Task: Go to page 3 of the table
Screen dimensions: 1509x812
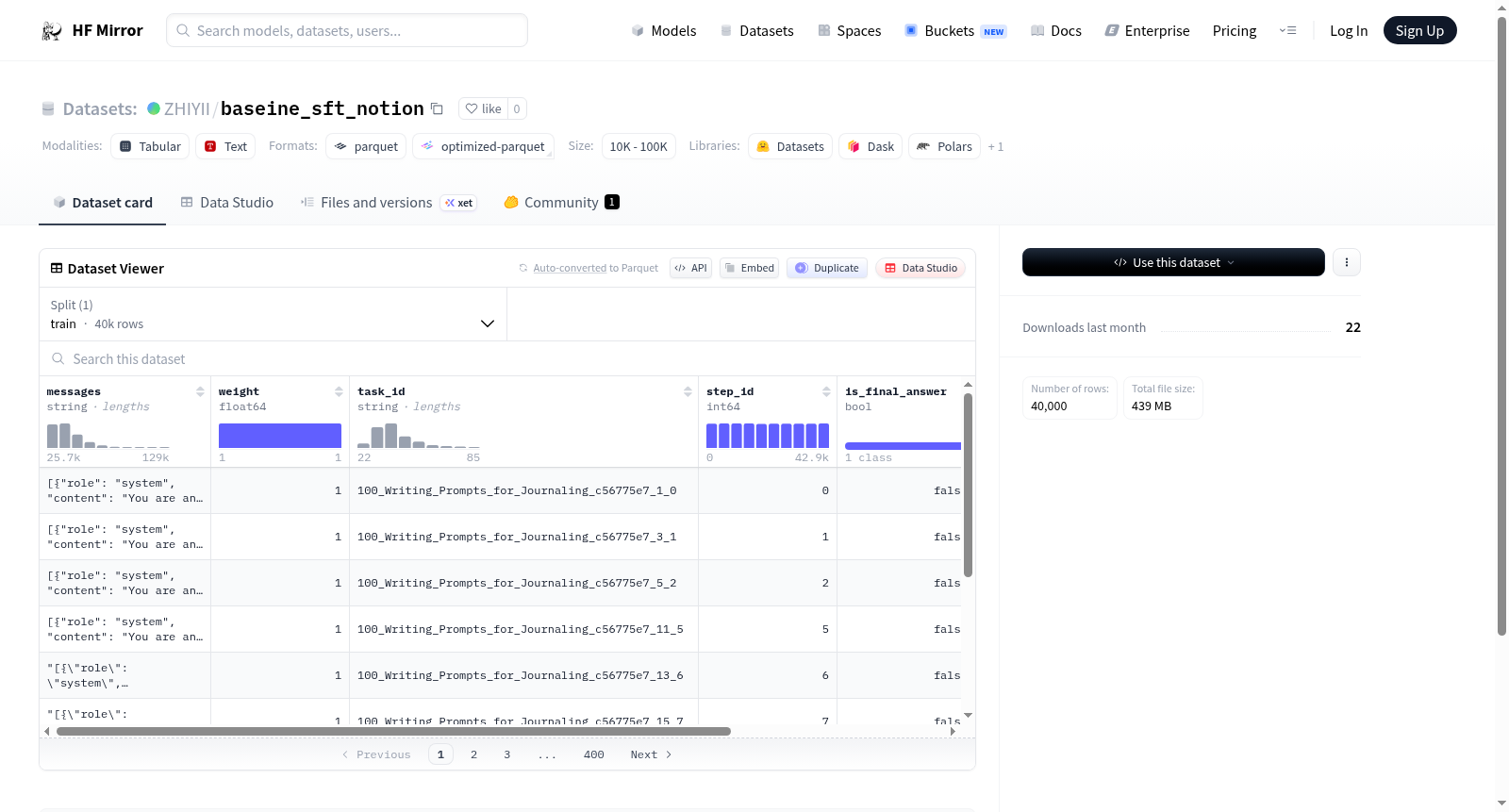Action: click(506, 754)
